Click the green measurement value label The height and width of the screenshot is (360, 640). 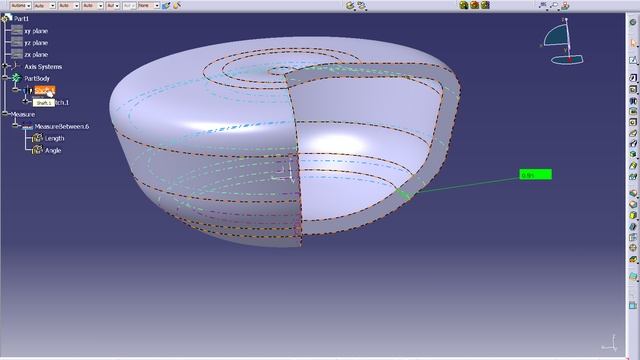click(x=536, y=175)
